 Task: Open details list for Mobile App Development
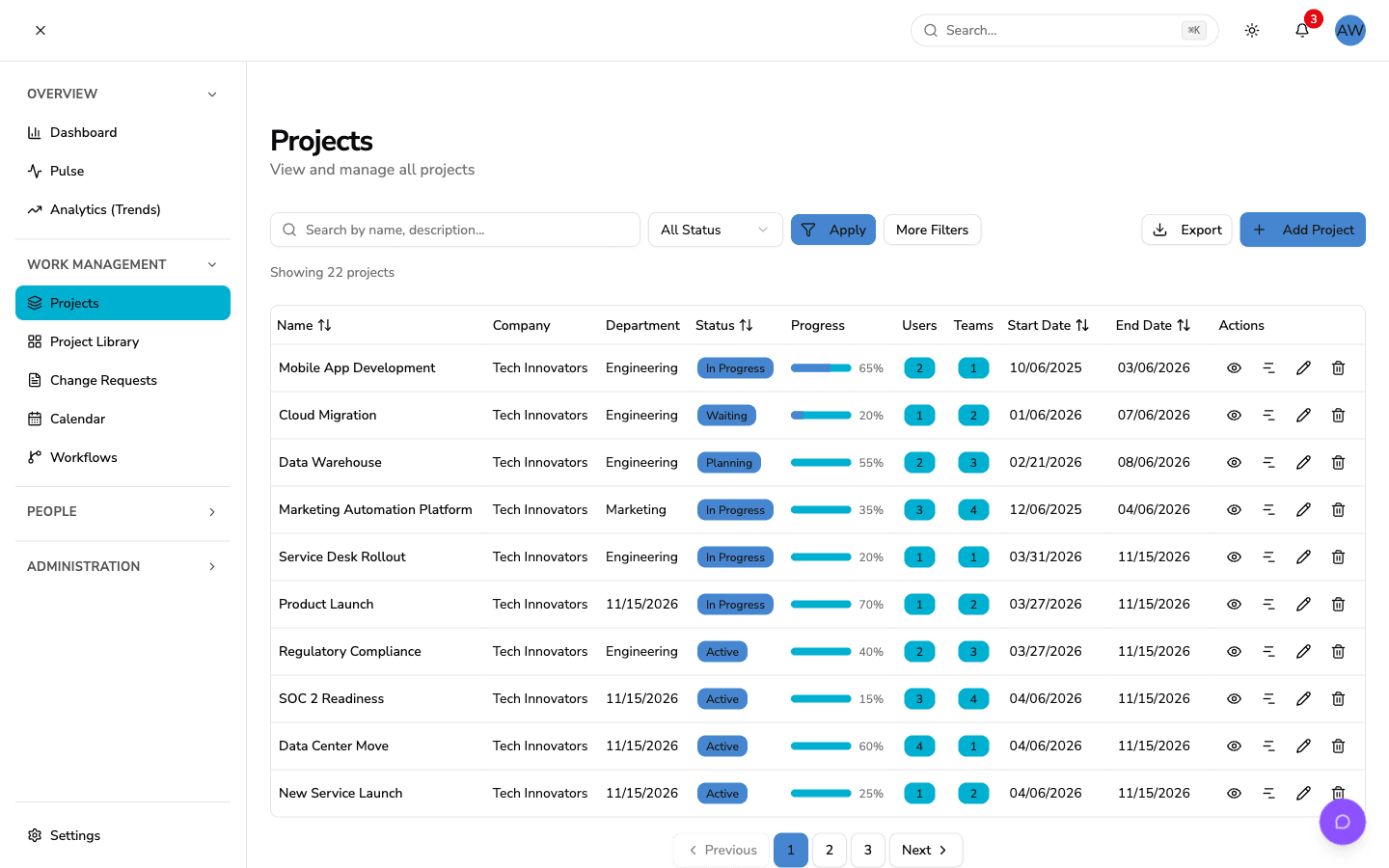click(x=1268, y=367)
